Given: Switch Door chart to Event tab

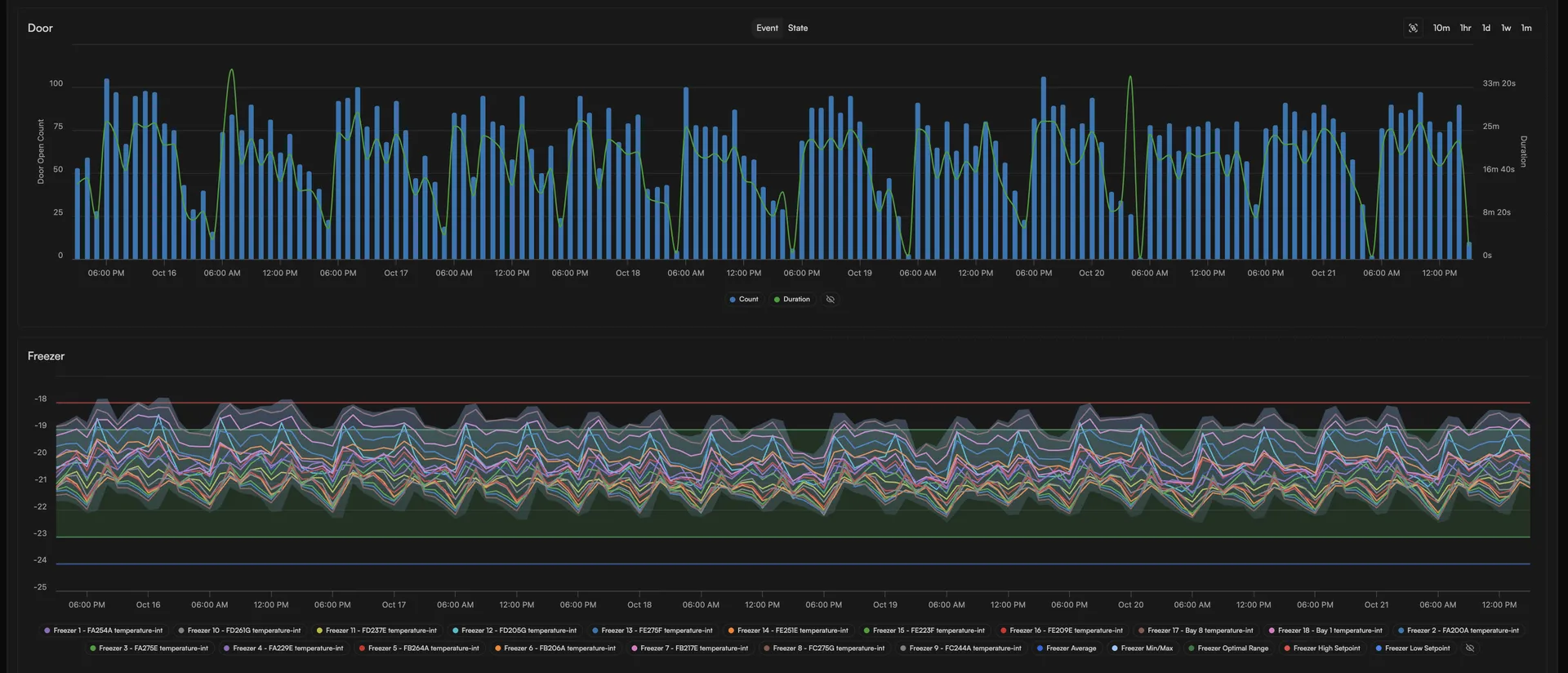Looking at the screenshot, I should (767, 28).
